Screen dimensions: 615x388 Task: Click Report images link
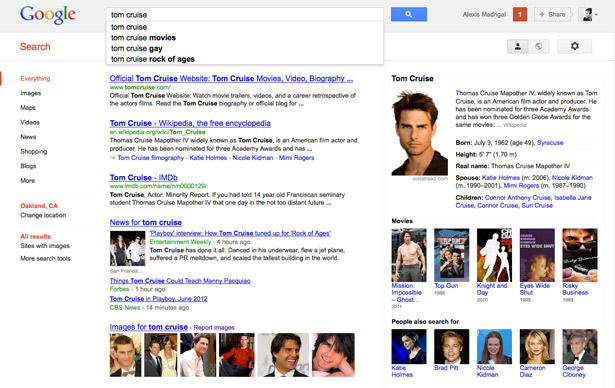point(214,327)
